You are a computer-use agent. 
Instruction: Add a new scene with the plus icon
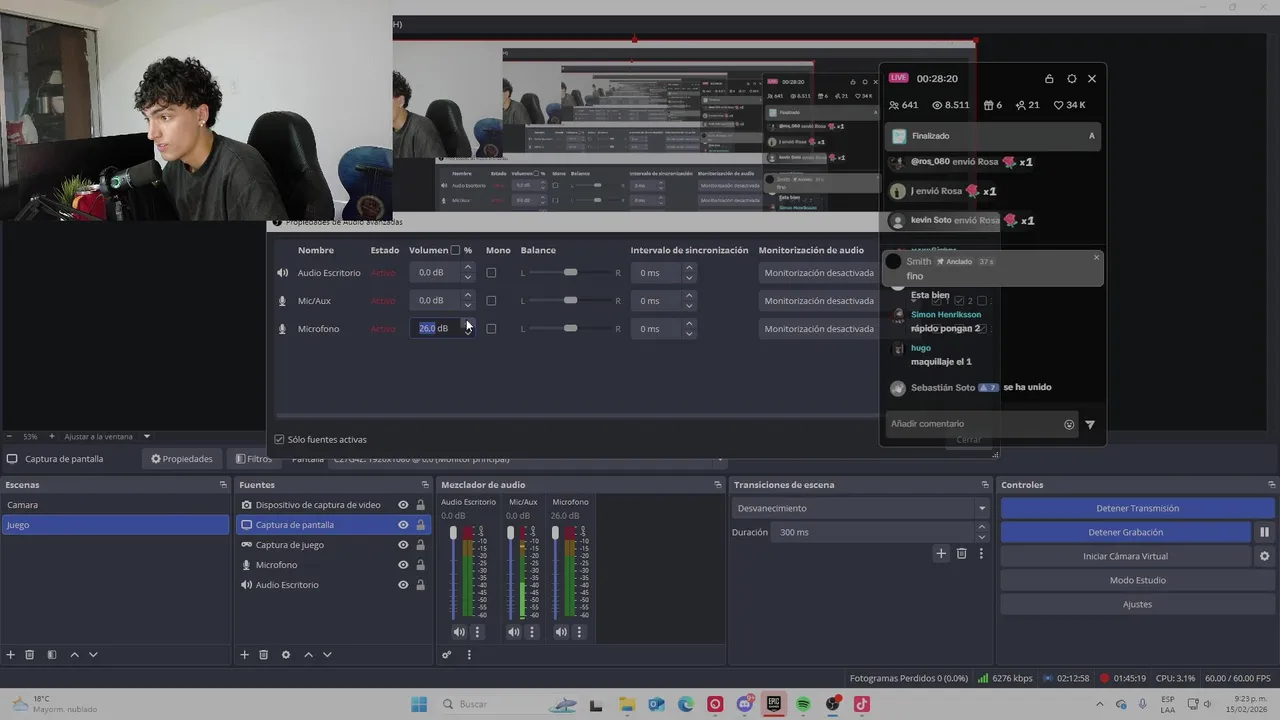(x=11, y=655)
